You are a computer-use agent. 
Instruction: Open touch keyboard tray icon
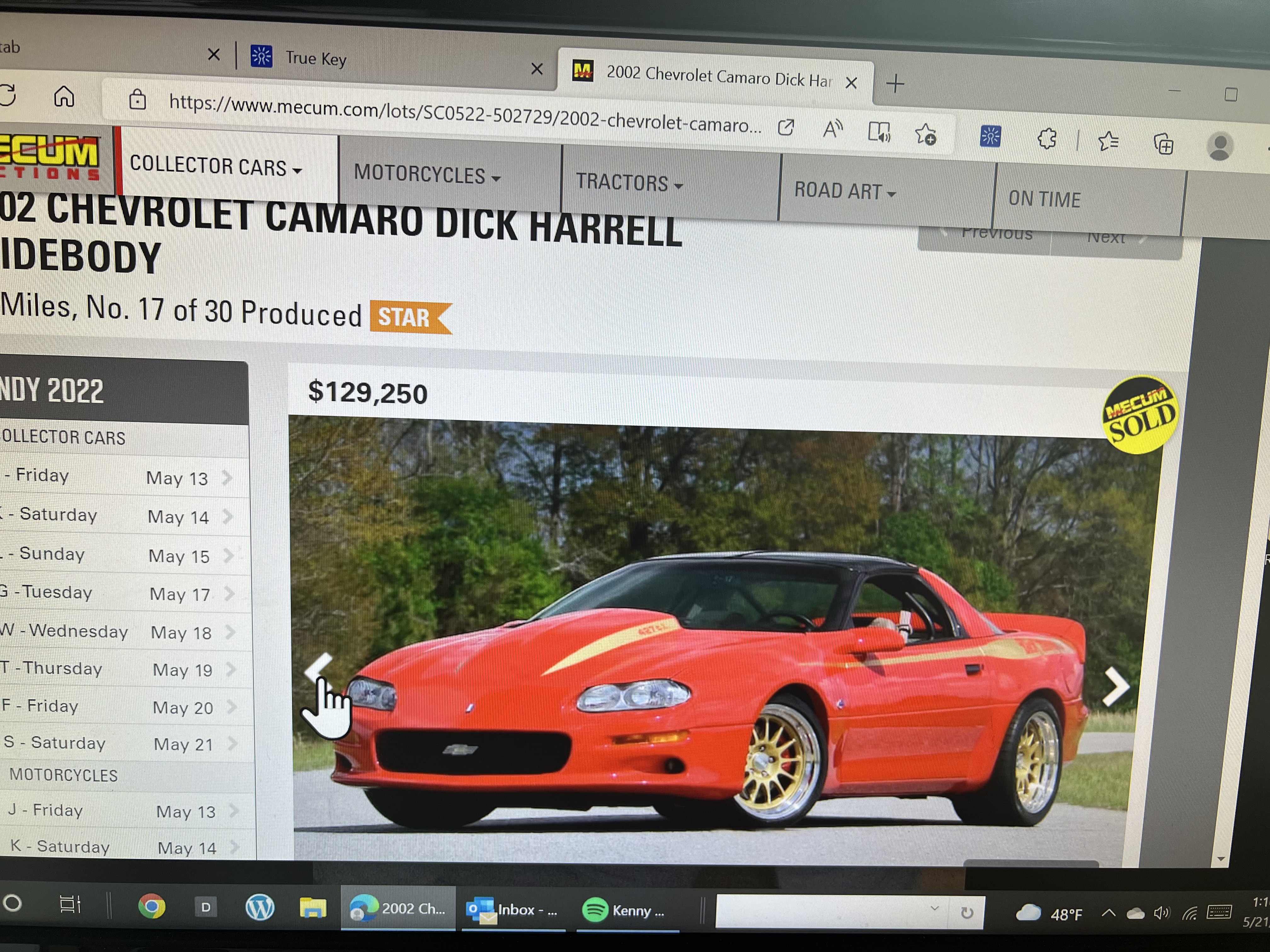click(1218, 911)
